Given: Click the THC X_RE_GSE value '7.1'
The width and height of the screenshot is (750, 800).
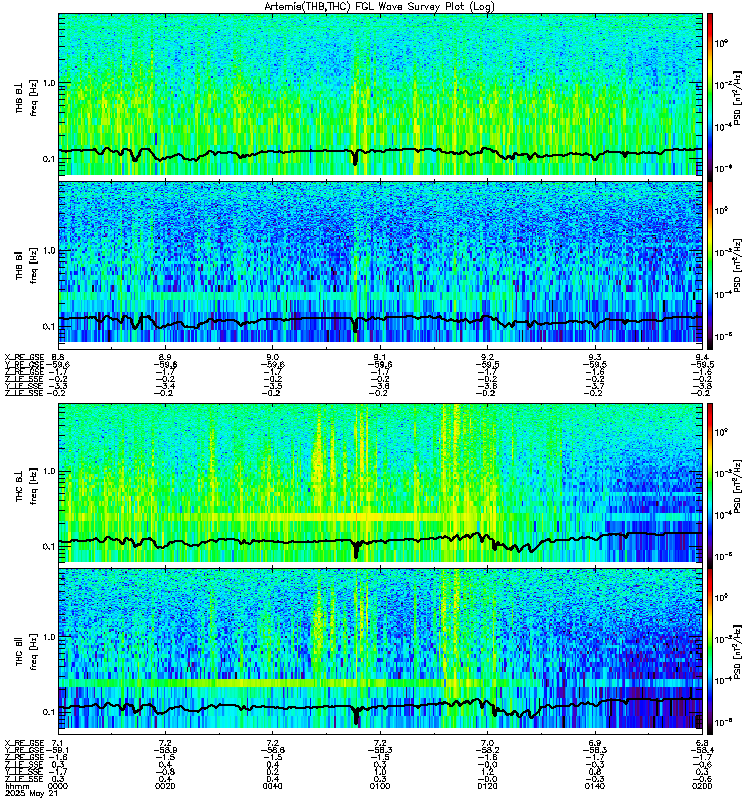Looking at the screenshot, I should tap(58, 743).
